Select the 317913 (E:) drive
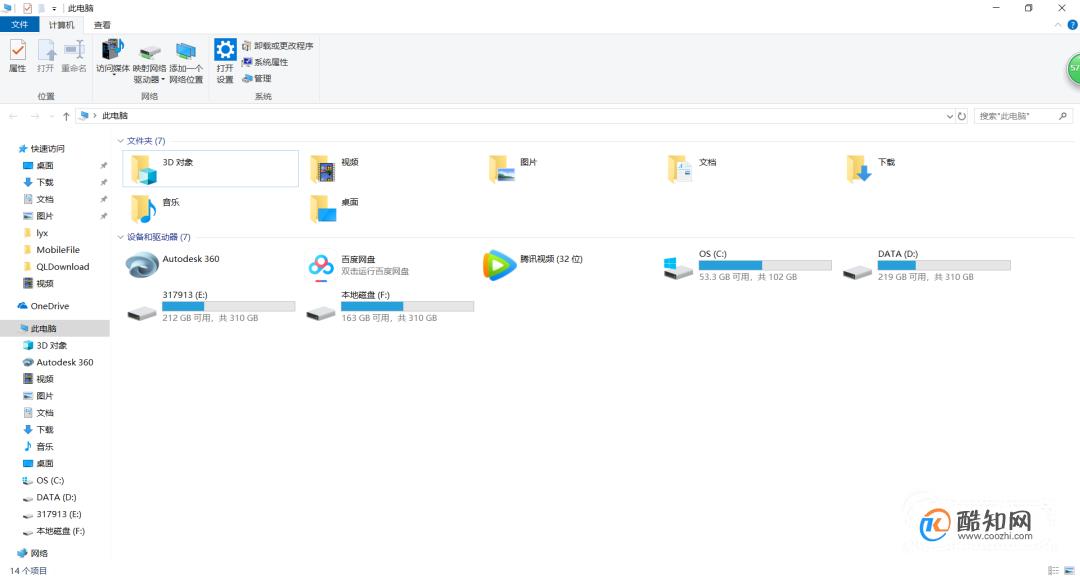 click(x=211, y=306)
